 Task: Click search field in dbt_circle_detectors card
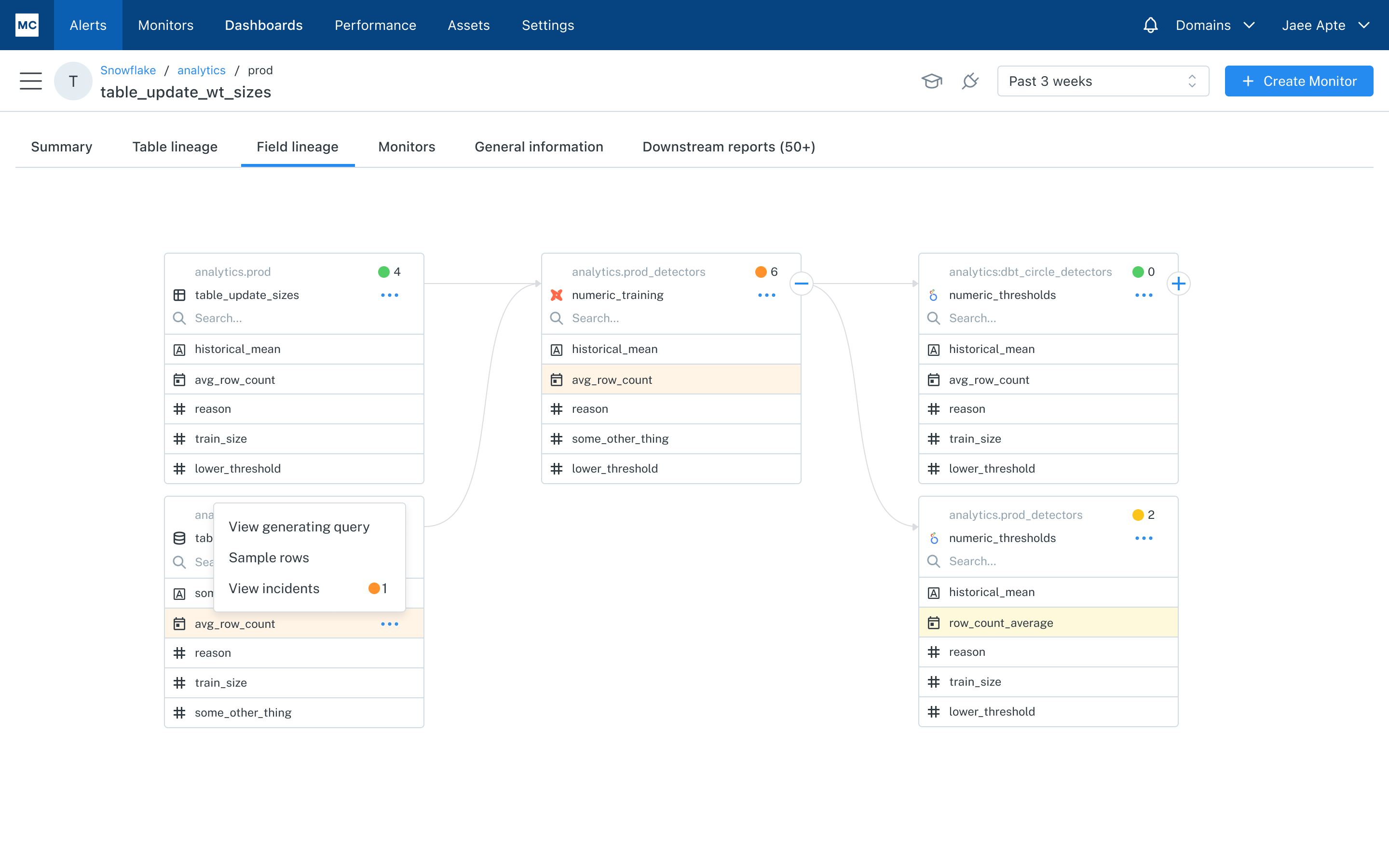point(1048,318)
